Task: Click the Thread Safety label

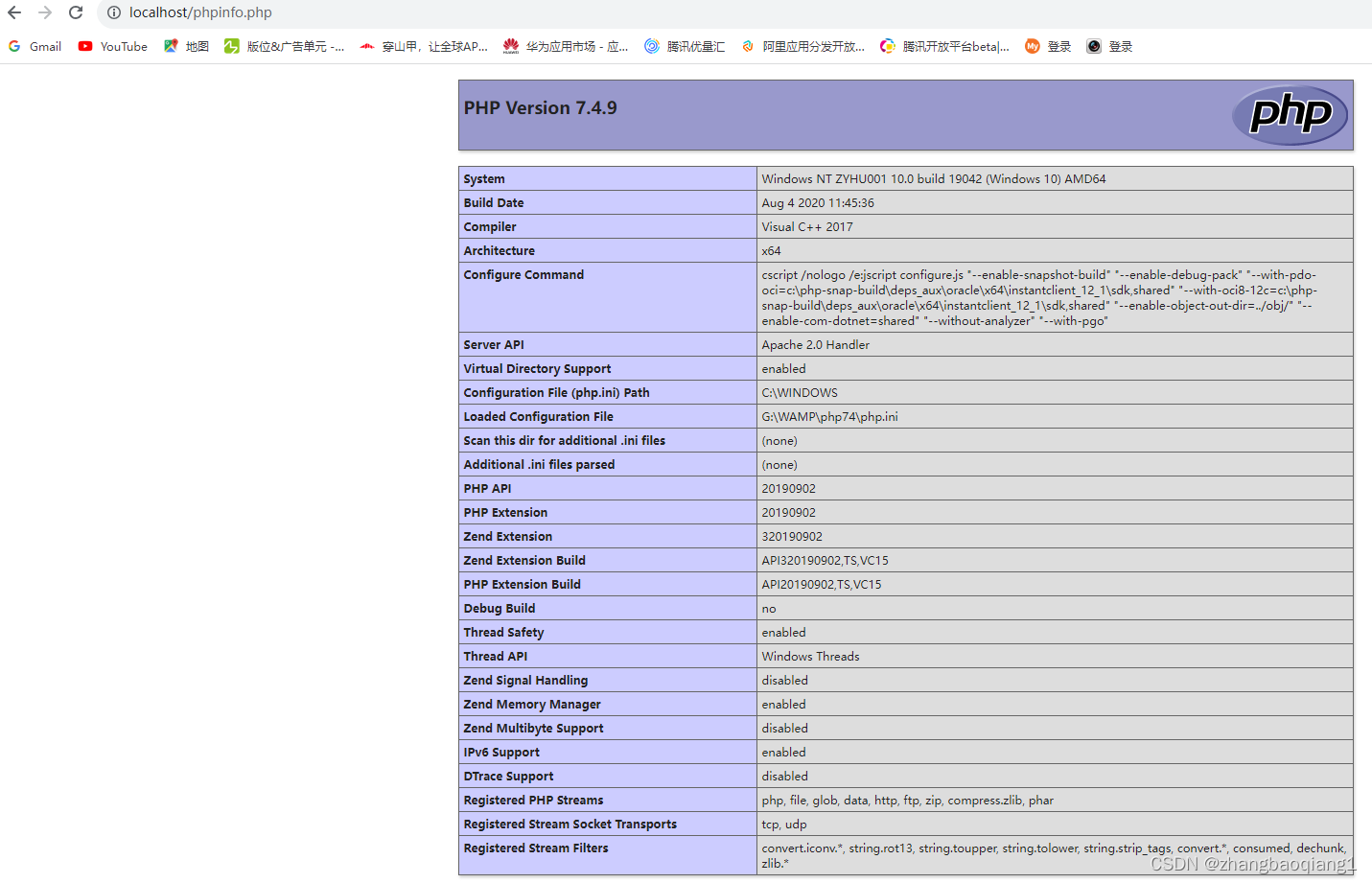Action: pos(503,633)
